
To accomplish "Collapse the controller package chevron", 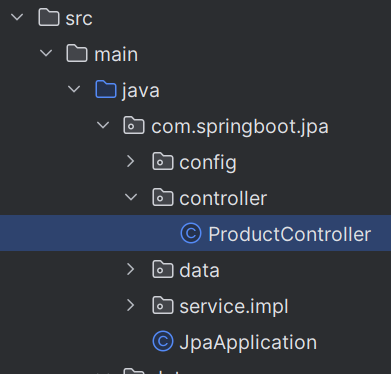I will [x=131, y=197].
